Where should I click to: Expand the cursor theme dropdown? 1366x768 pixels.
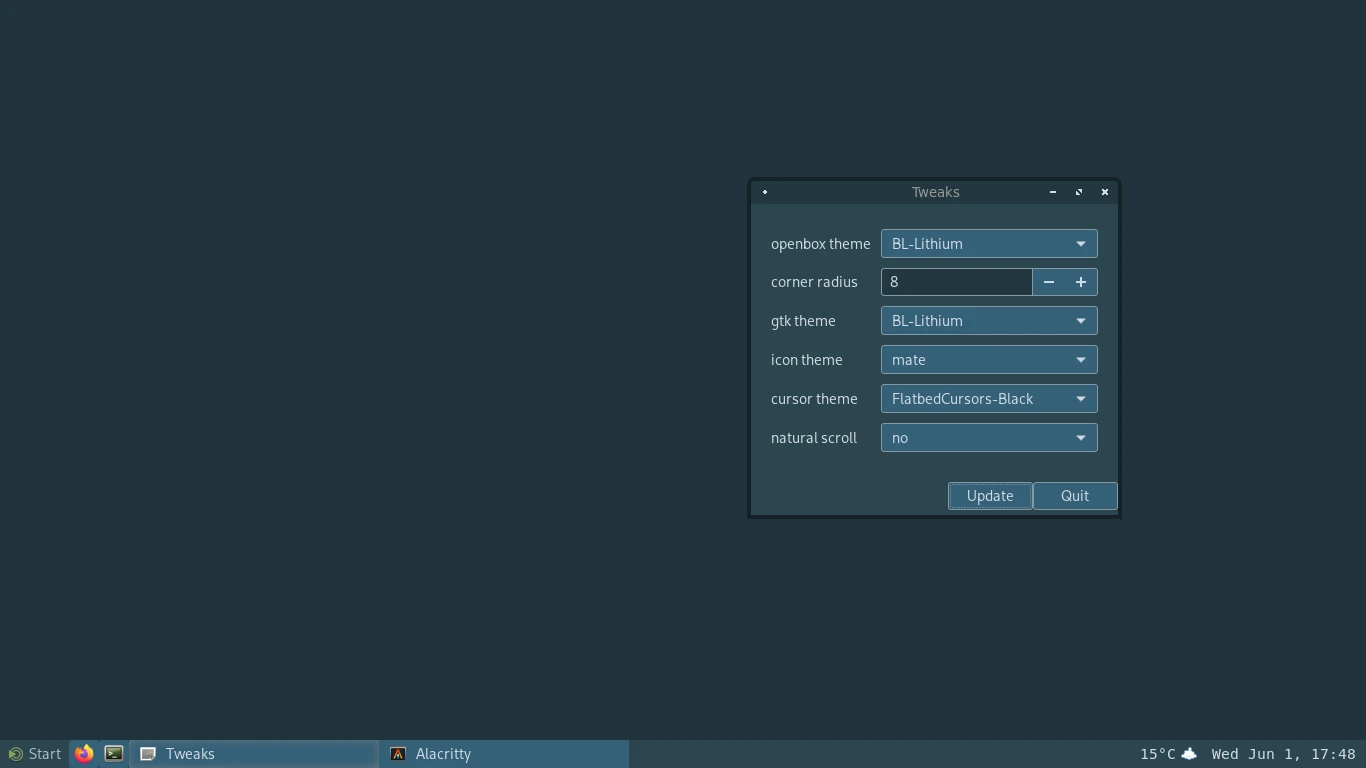(988, 399)
